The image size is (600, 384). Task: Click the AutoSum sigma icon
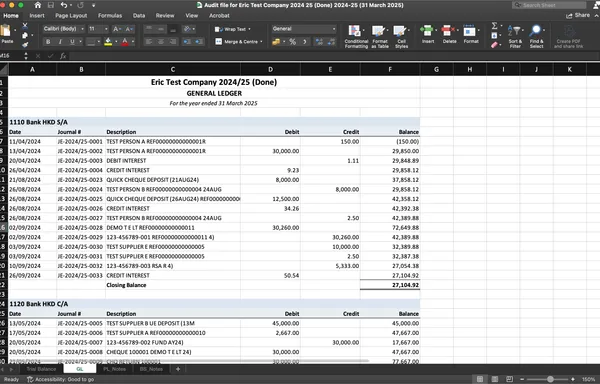pos(494,26)
